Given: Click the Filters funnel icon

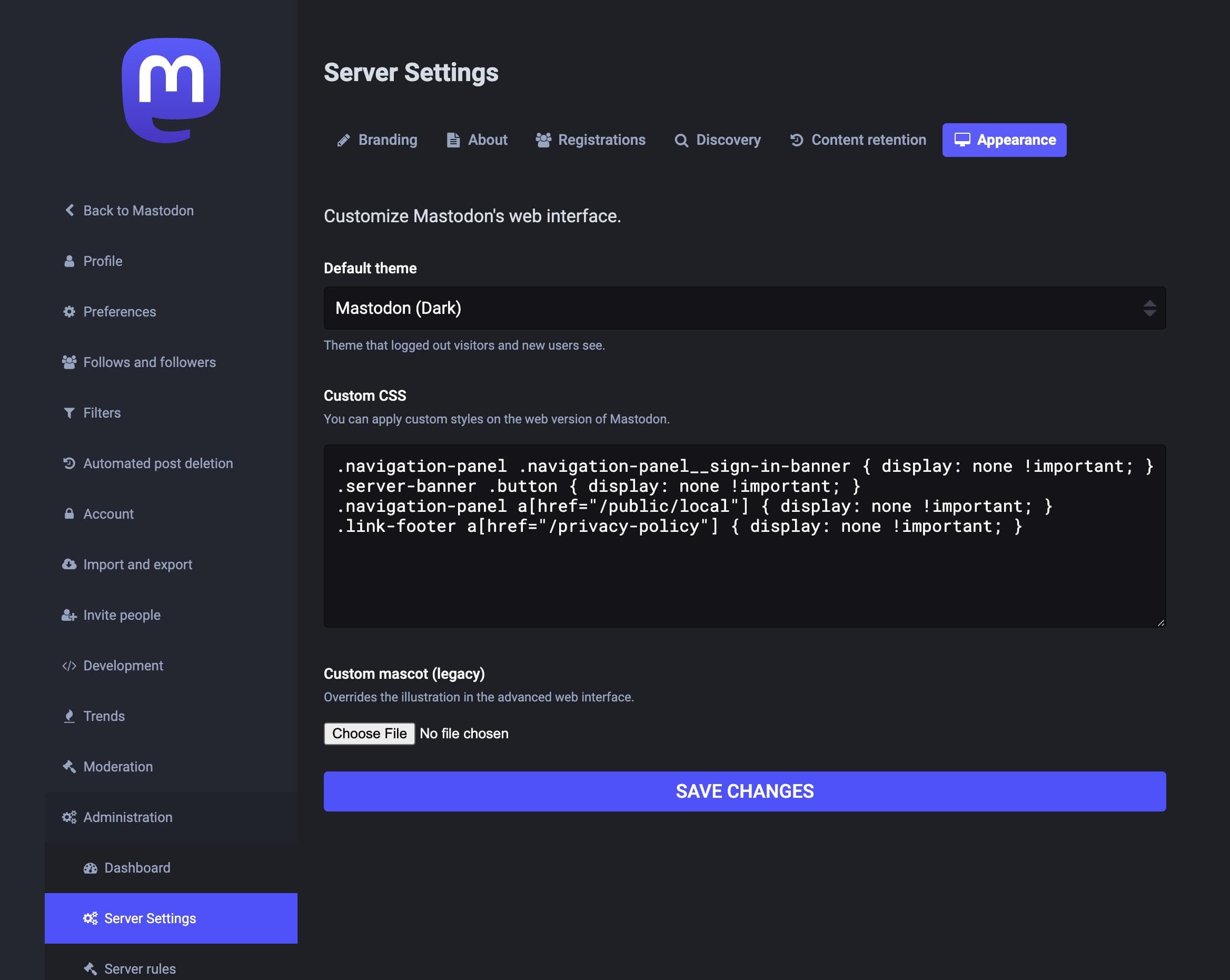Looking at the screenshot, I should [x=69, y=413].
